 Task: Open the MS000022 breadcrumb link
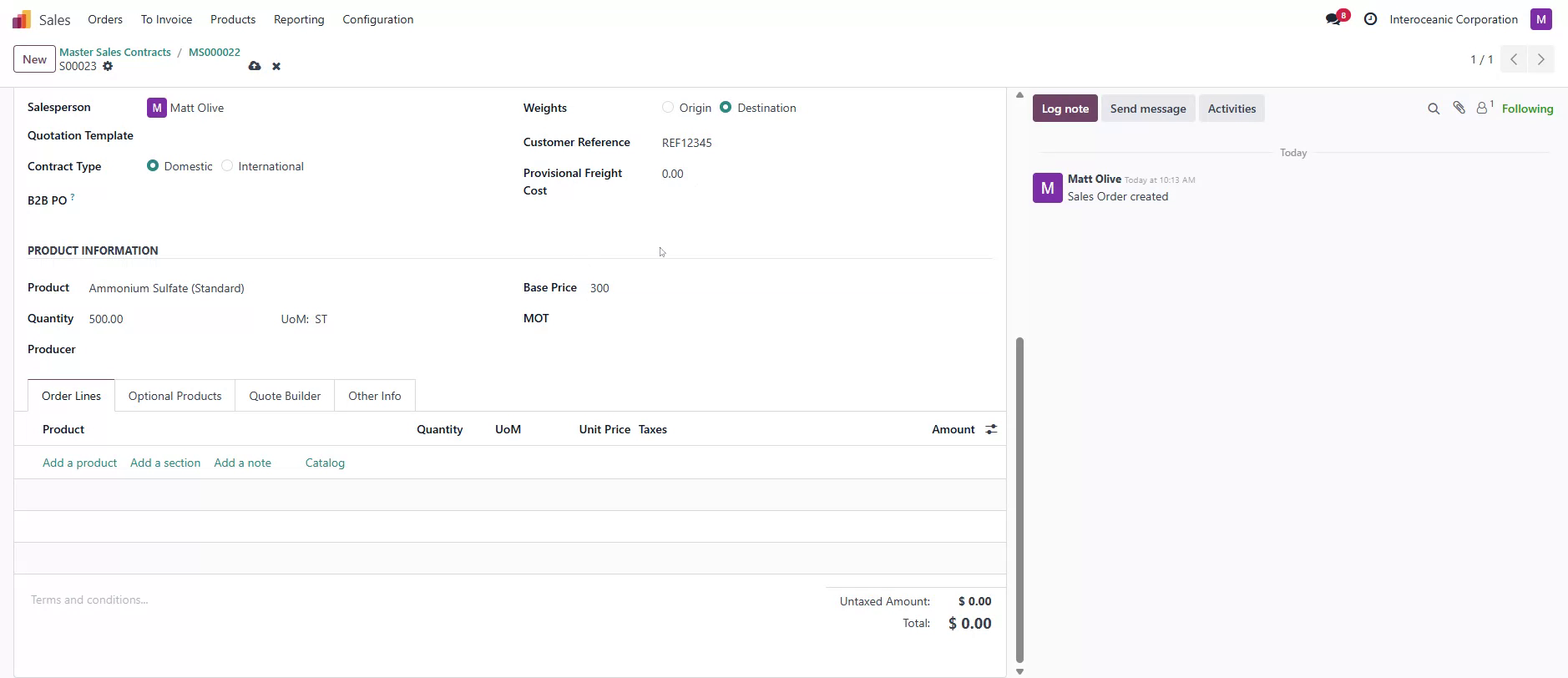(215, 52)
